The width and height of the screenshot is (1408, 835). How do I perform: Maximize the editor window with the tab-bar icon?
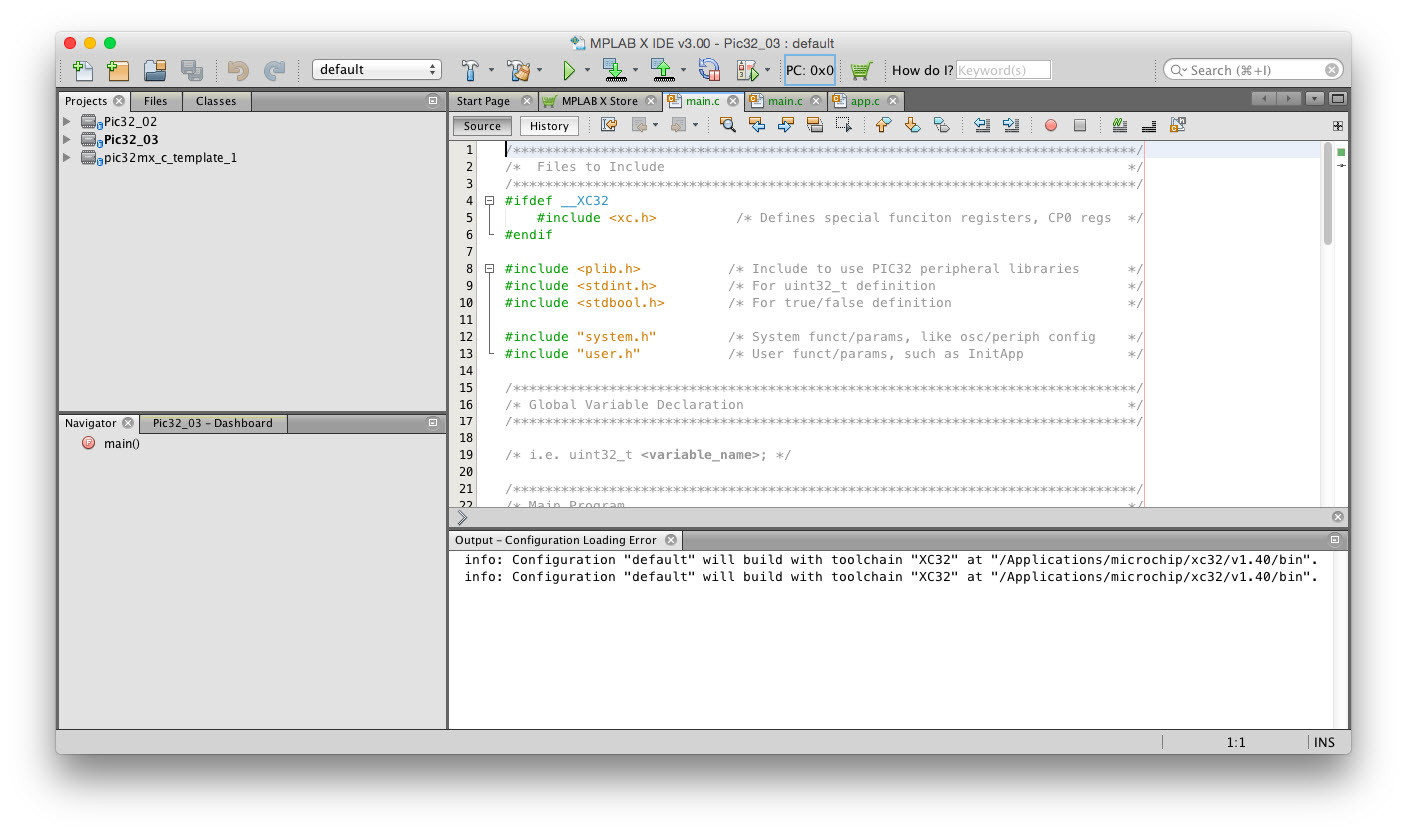point(1338,99)
